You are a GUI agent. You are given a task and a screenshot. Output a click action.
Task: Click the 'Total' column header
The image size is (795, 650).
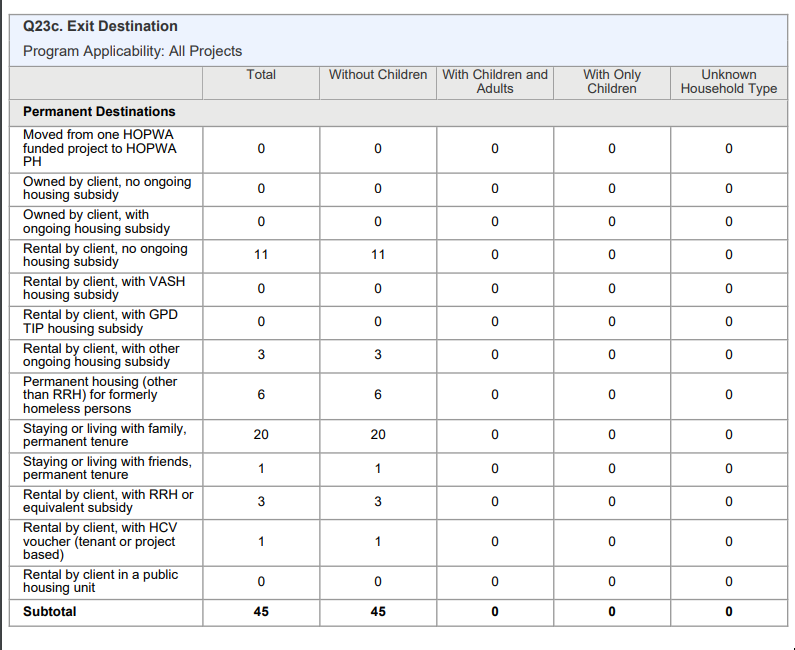(x=261, y=75)
